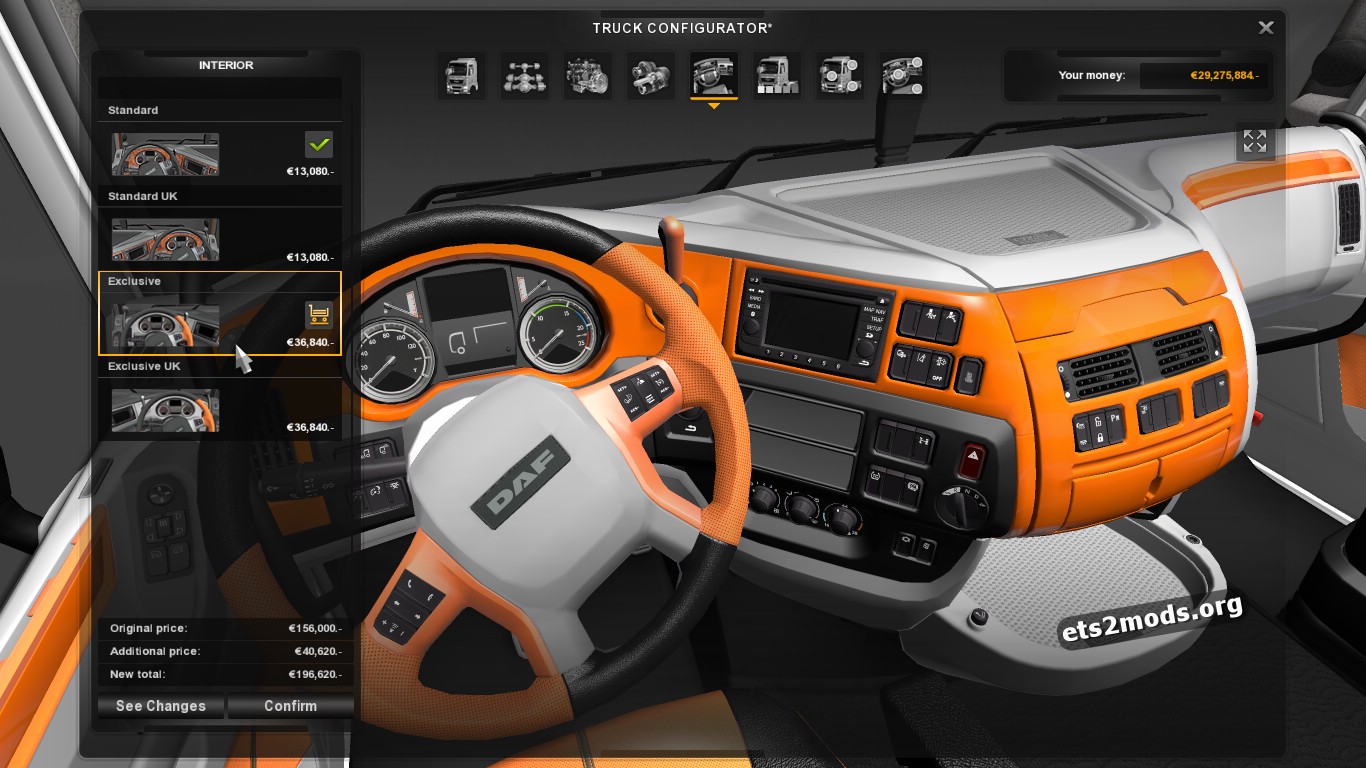Click the Exclusive UK label

(144, 366)
